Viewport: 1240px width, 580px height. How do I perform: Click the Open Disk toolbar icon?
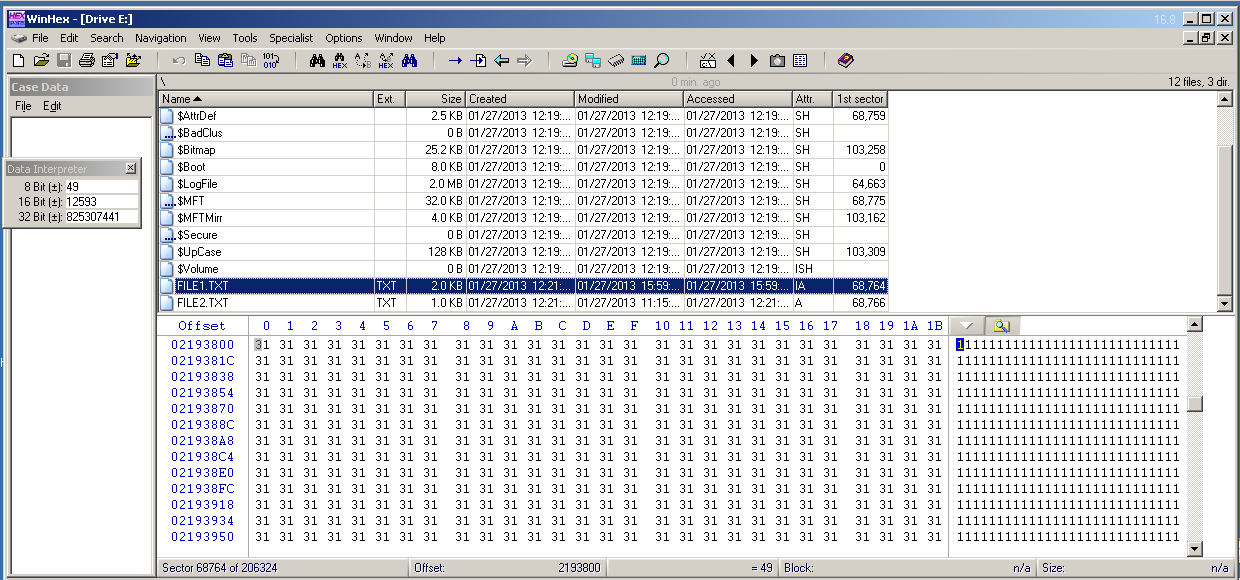570,61
